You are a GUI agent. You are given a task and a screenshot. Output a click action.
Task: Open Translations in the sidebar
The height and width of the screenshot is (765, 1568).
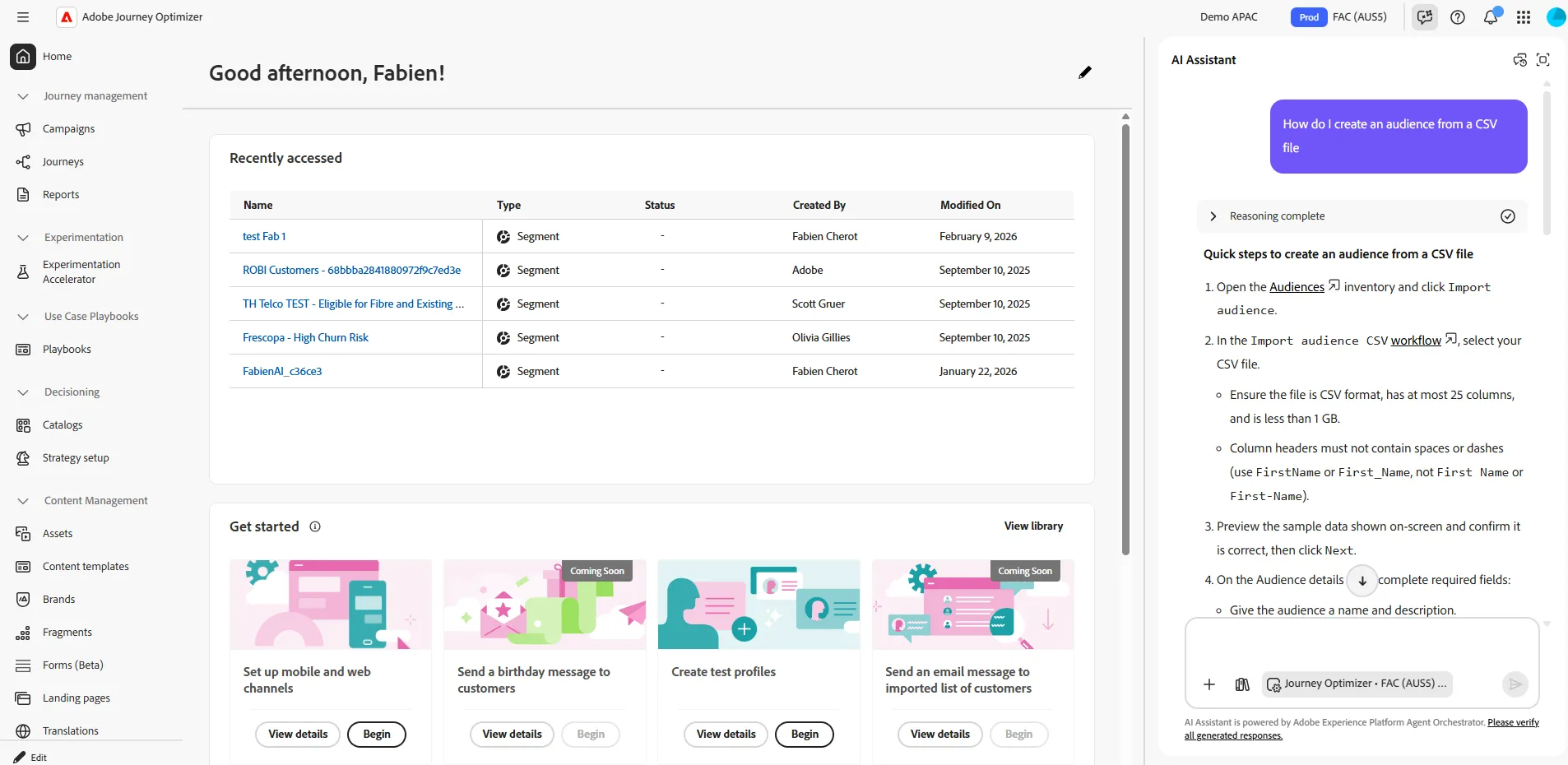70,730
